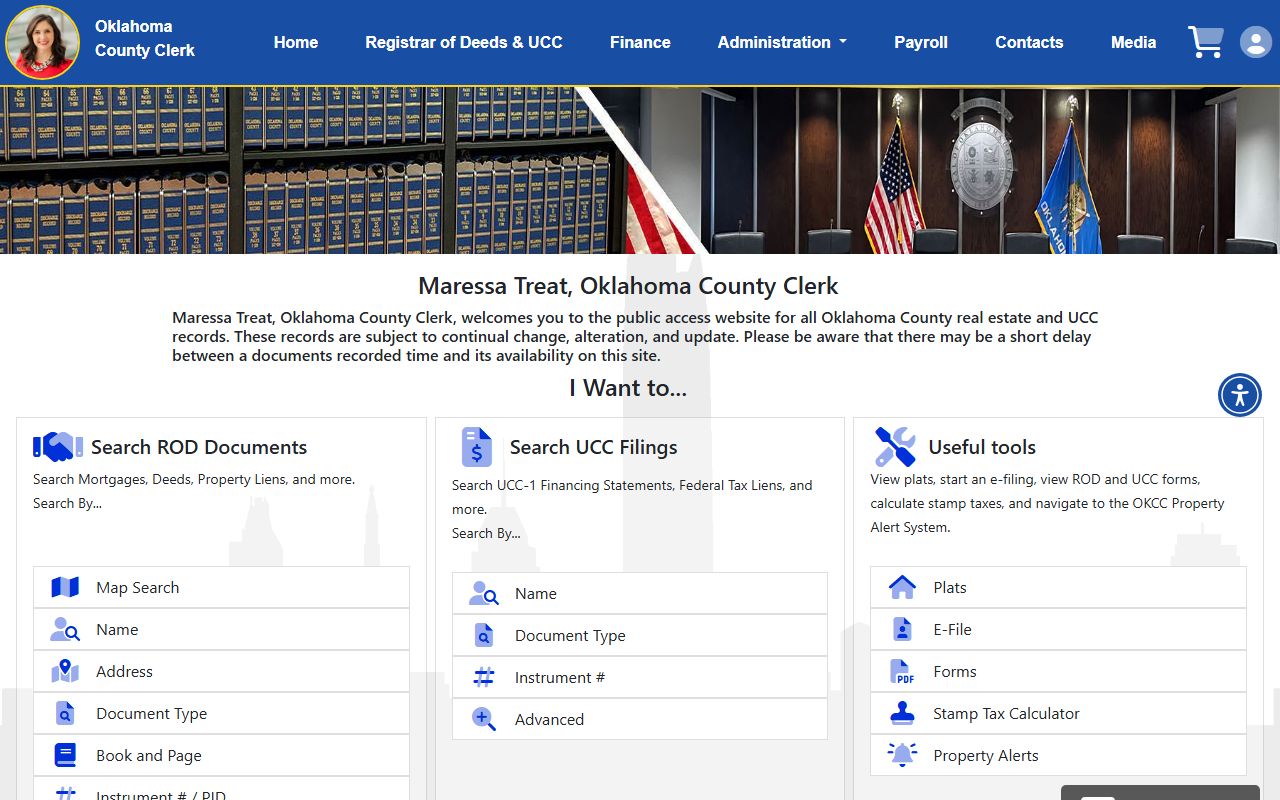Click the Search ROD Documents handshake icon

pyautogui.click(x=58, y=446)
